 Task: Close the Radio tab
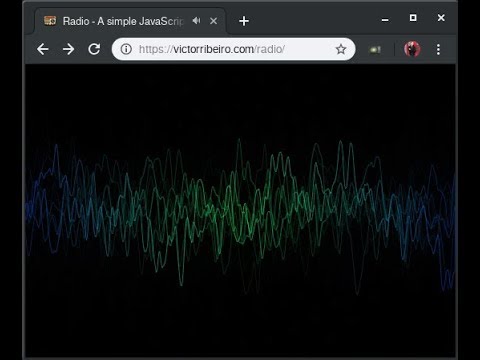click(x=214, y=21)
